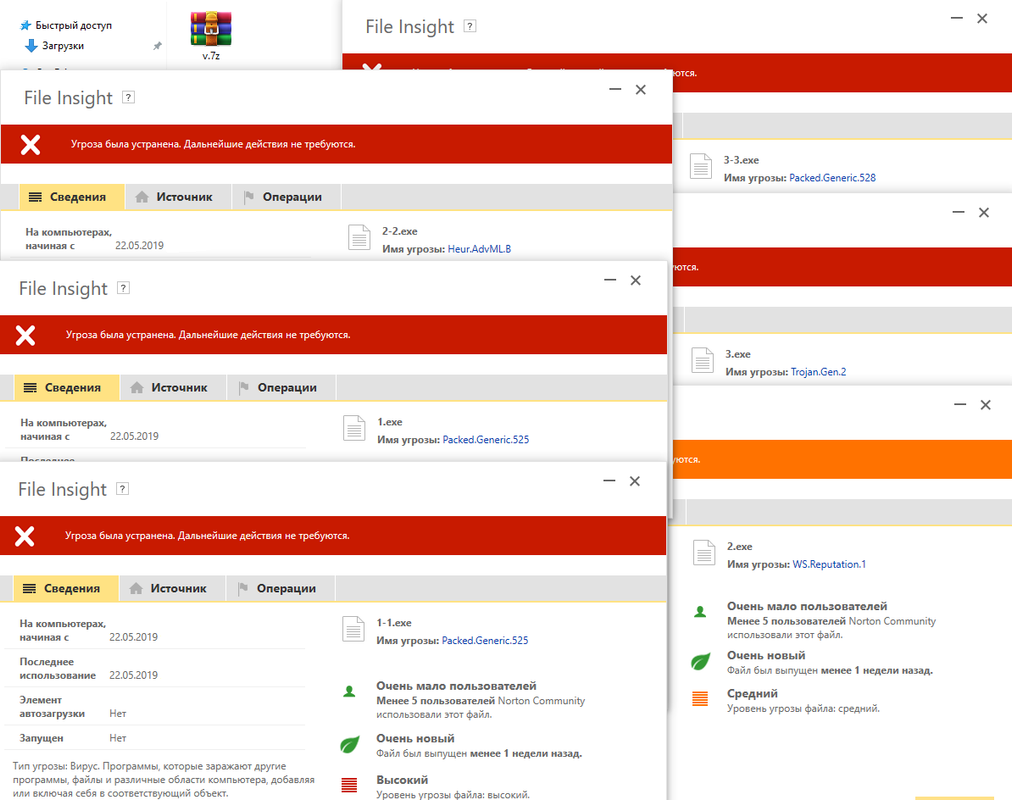Click pin icon next to Загрузки

(x=157, y=46)
